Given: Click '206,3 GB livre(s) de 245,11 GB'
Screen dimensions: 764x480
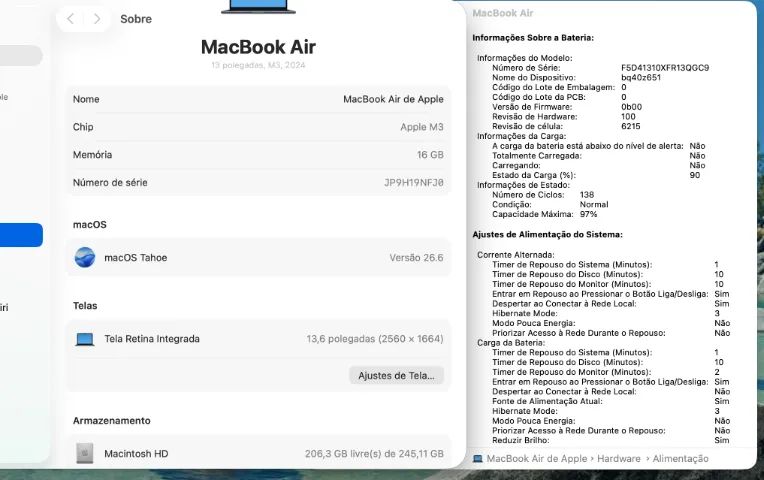Looking at the screenshot, I should [x=374, y=454].
